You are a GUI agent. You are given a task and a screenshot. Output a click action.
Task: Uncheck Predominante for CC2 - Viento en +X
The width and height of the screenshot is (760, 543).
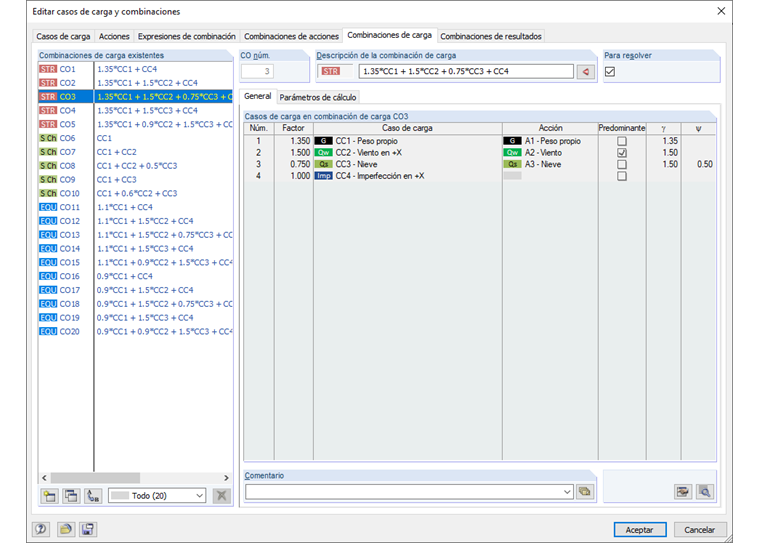point(622,153)
